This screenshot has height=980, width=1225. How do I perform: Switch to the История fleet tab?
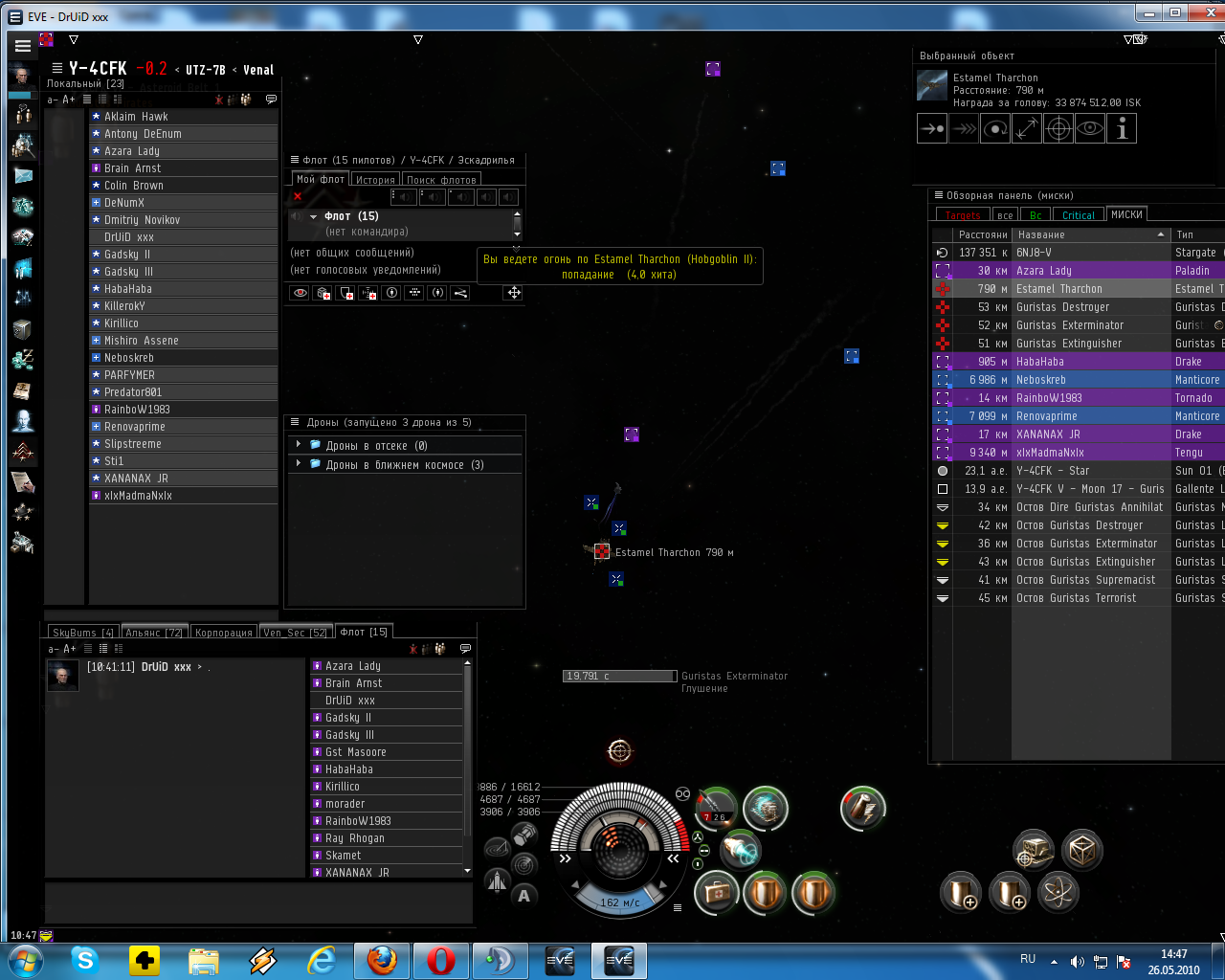click(375, 179)
